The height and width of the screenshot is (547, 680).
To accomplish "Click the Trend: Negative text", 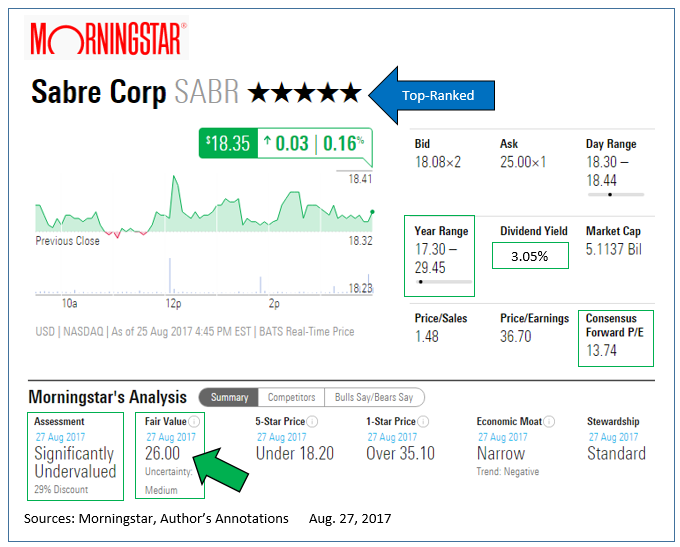I will [x=508, y=472].
